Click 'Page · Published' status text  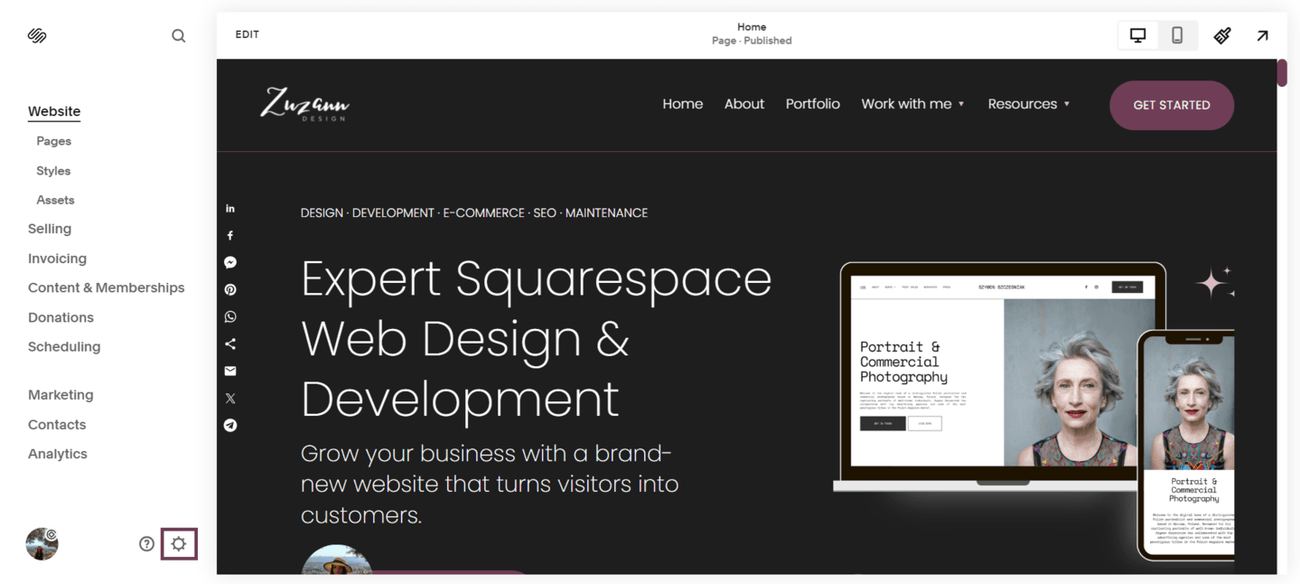[752, 41]
